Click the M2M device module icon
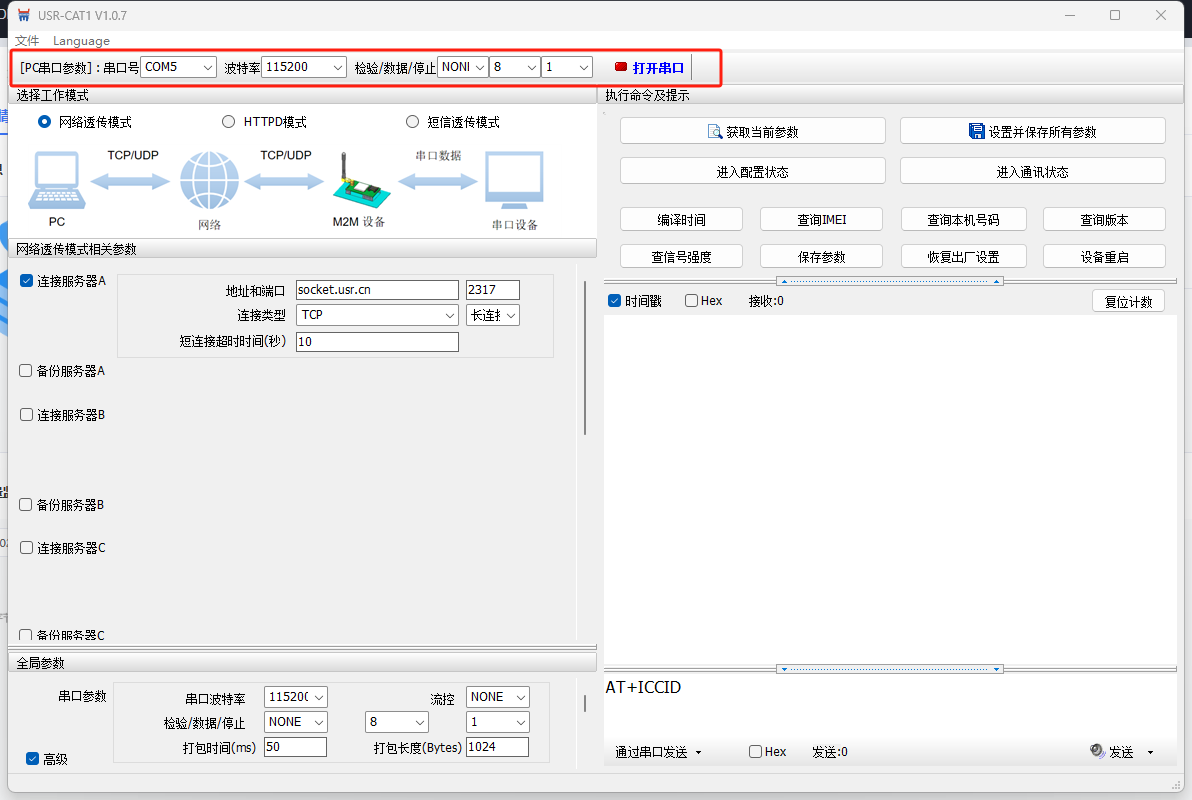Viewport: 1192px width, 800px height. point(357,183)
